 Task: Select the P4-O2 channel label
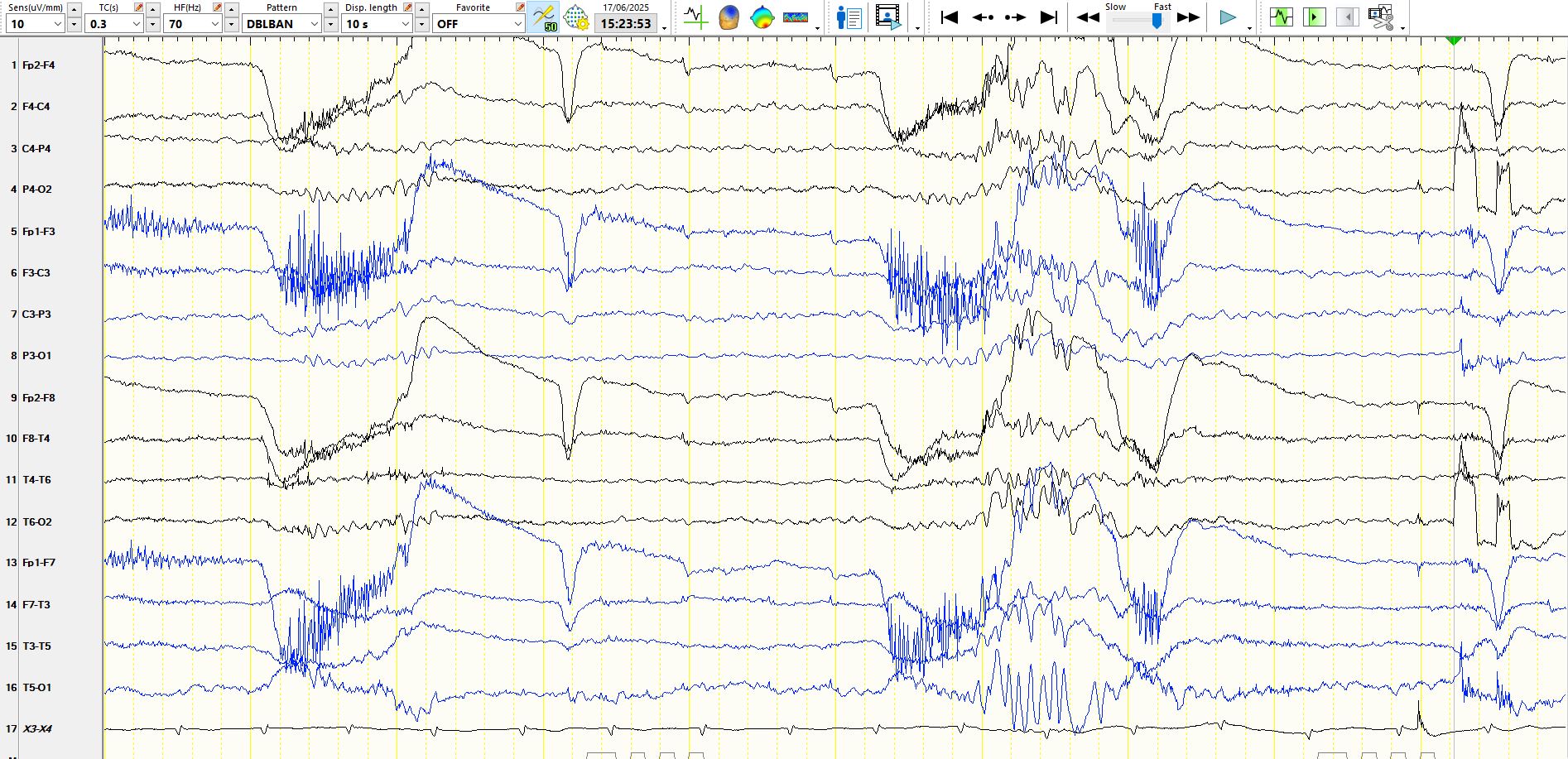(36, 189)
